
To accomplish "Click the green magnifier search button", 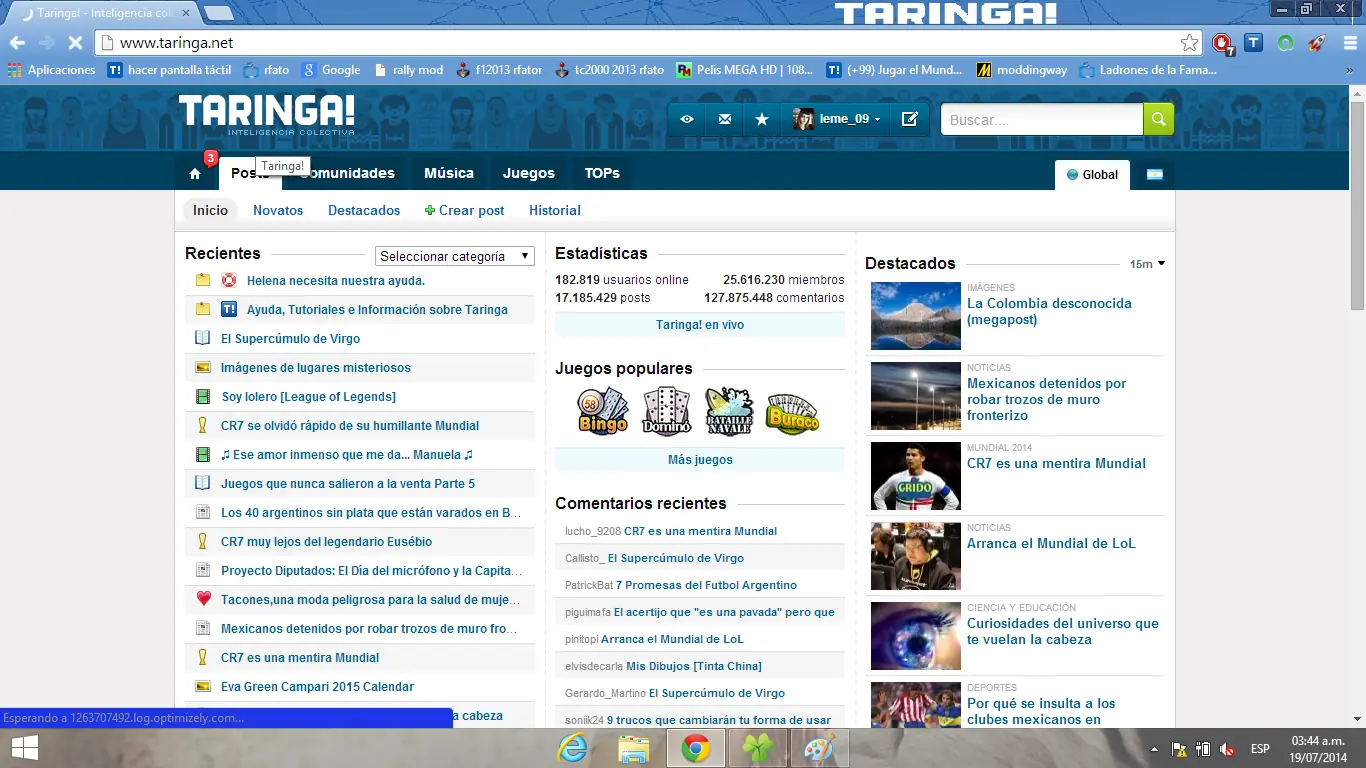I will [1158, 119].
